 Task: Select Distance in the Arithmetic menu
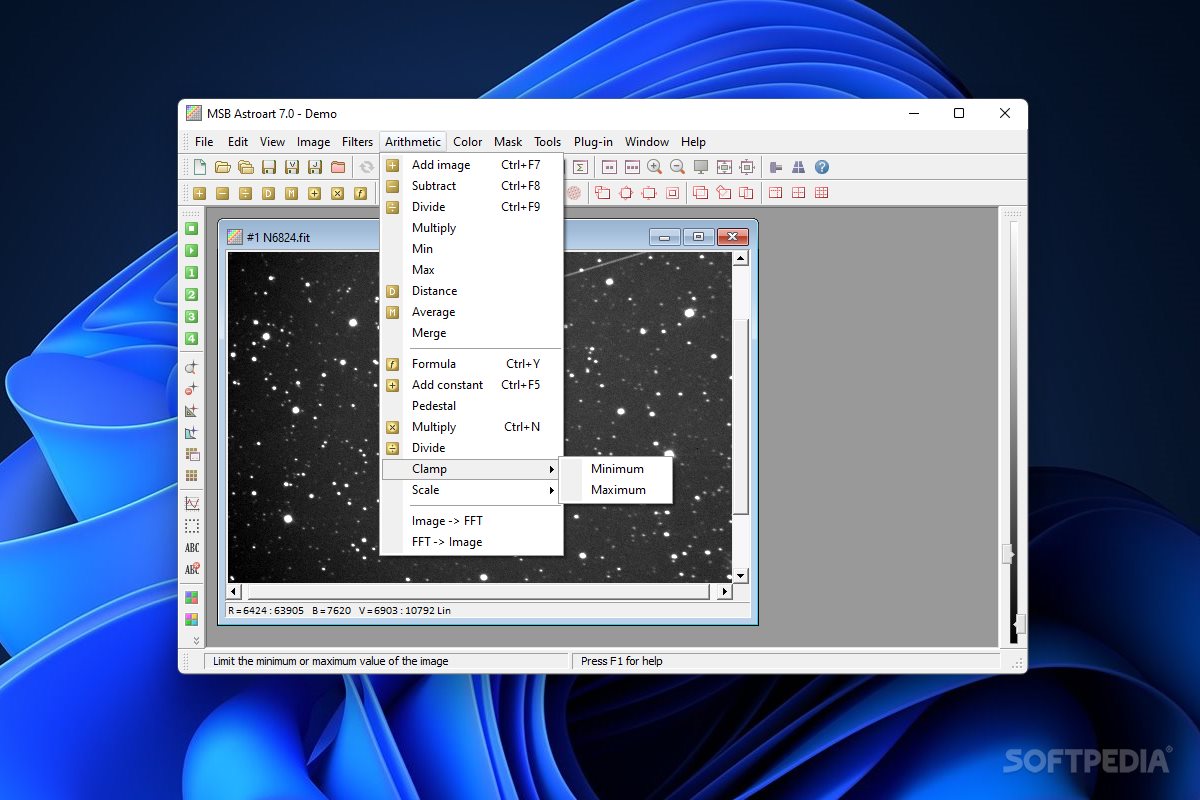point(472,291)
